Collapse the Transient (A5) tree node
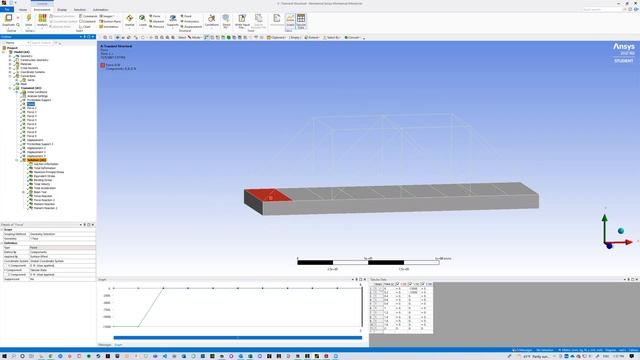The height and width of the screenshot is (360, 640). [10, 88]
